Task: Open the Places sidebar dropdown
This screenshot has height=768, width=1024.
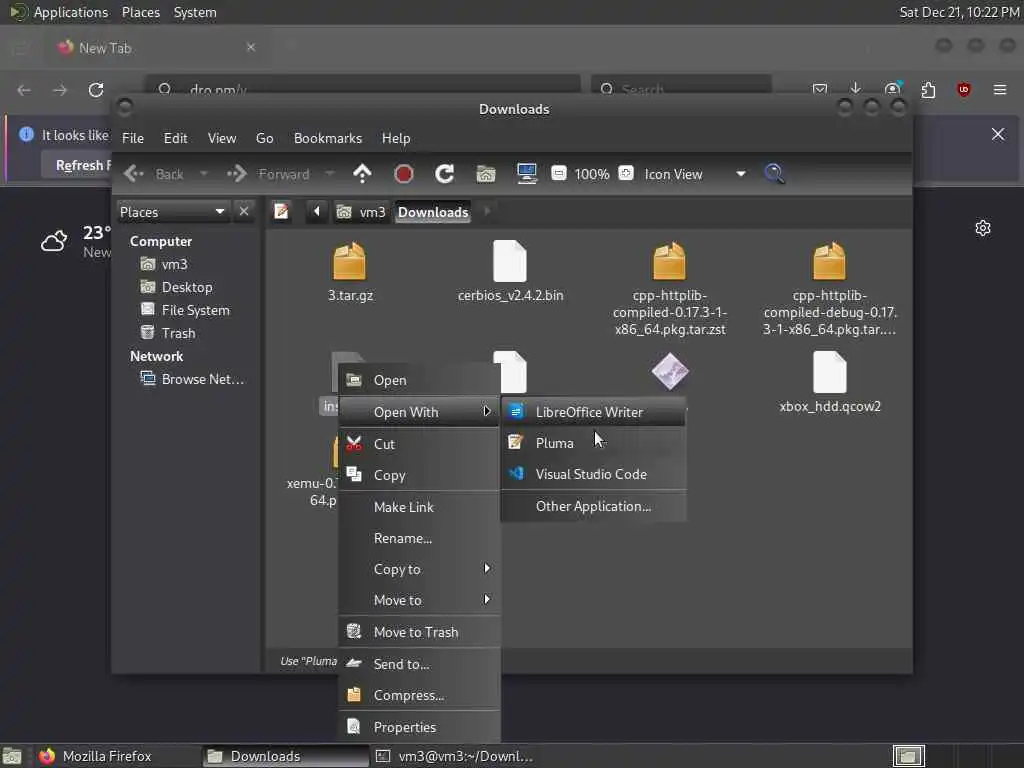Action: [172, 212]
